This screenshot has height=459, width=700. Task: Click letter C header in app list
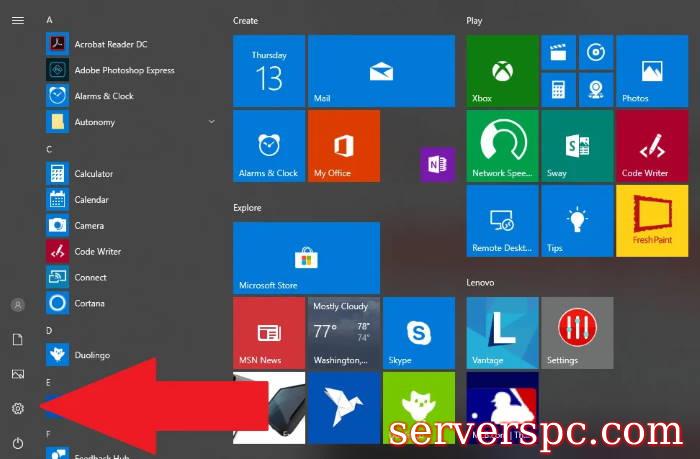(49, 149)
